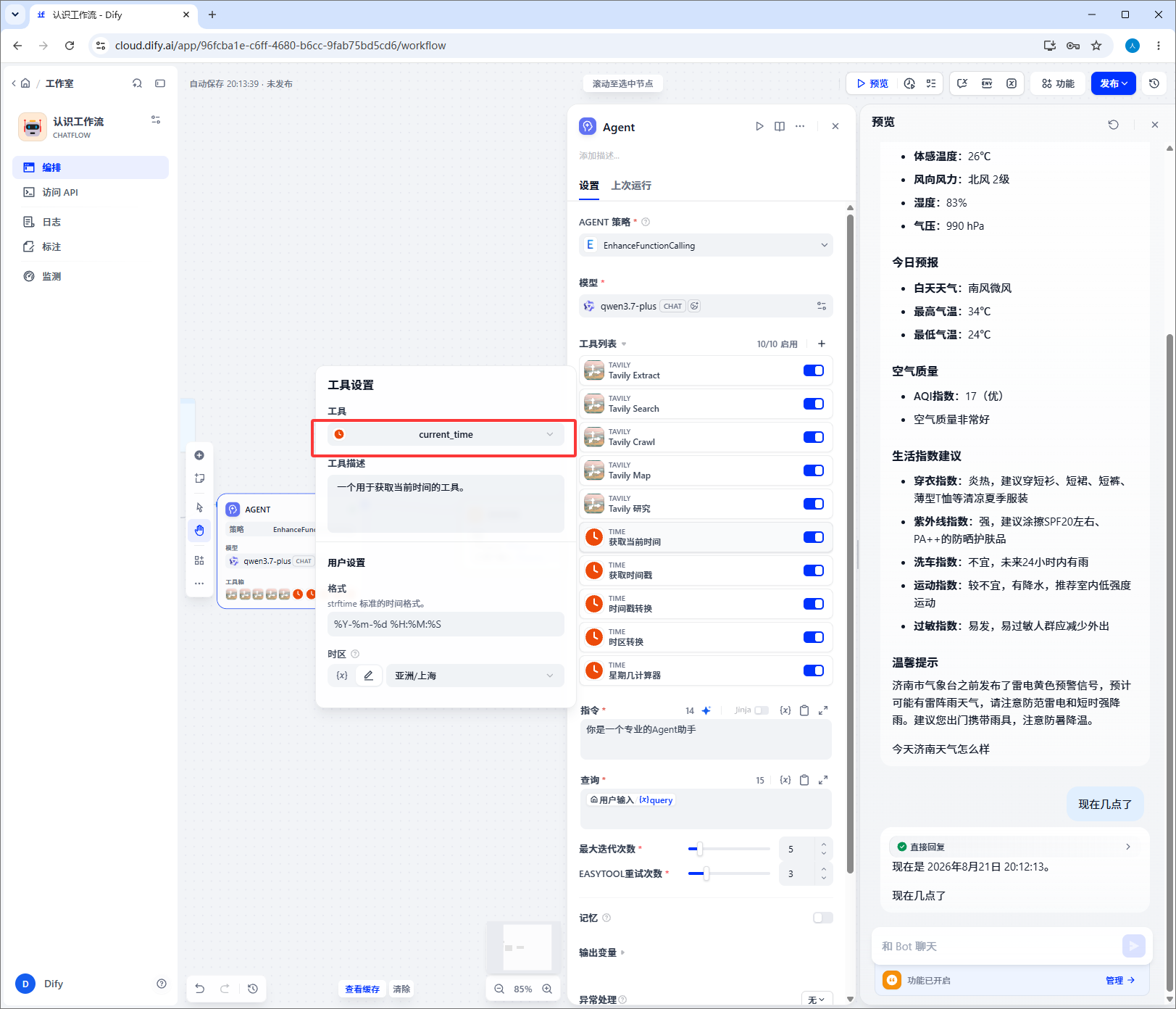This screenshot has width=1176, height=1009.
Task: Open the 功能 features button
Action: coord(1058,83)
